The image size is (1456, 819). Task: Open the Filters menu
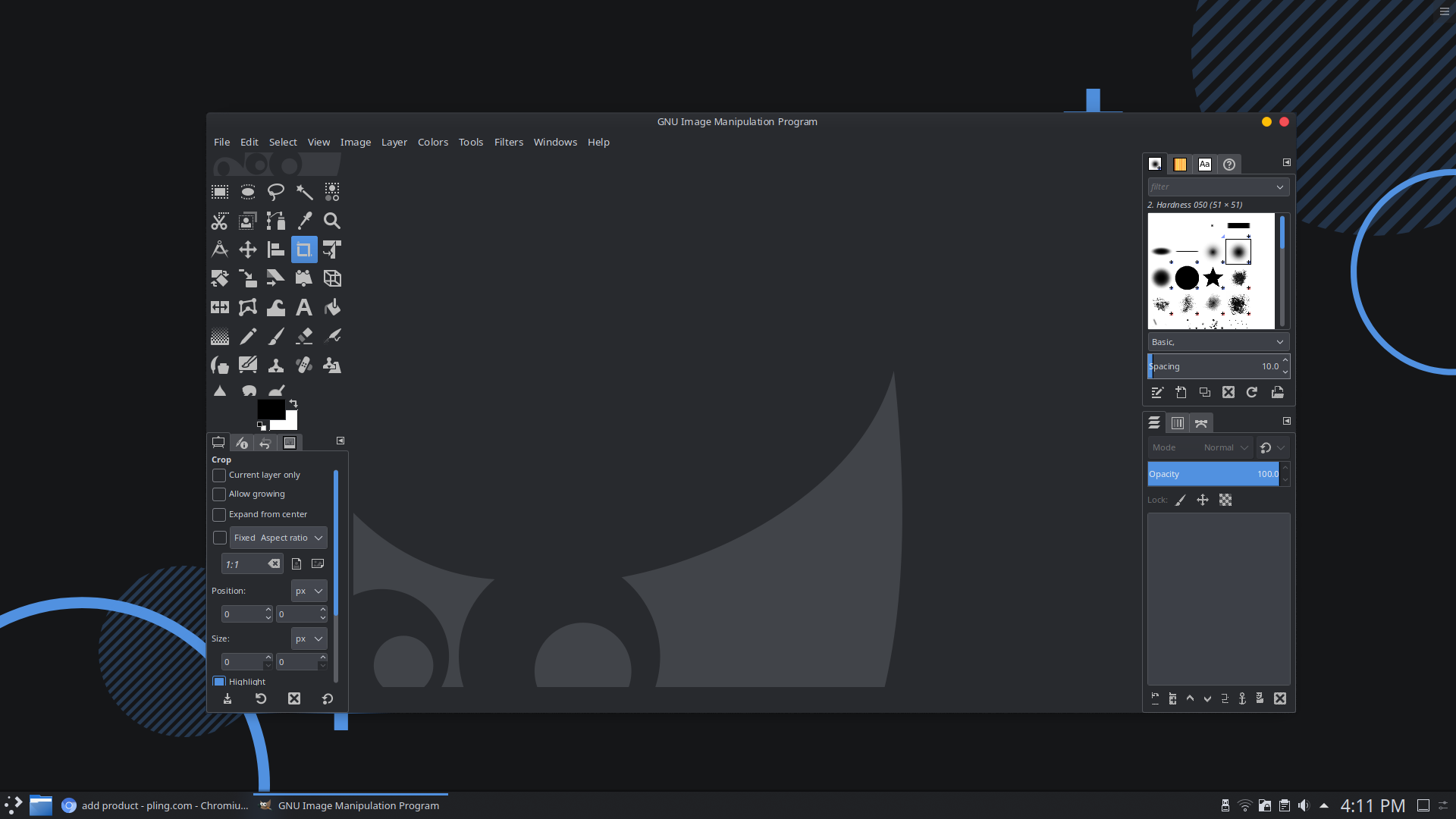pyautogui.click(x=509, y=143)
